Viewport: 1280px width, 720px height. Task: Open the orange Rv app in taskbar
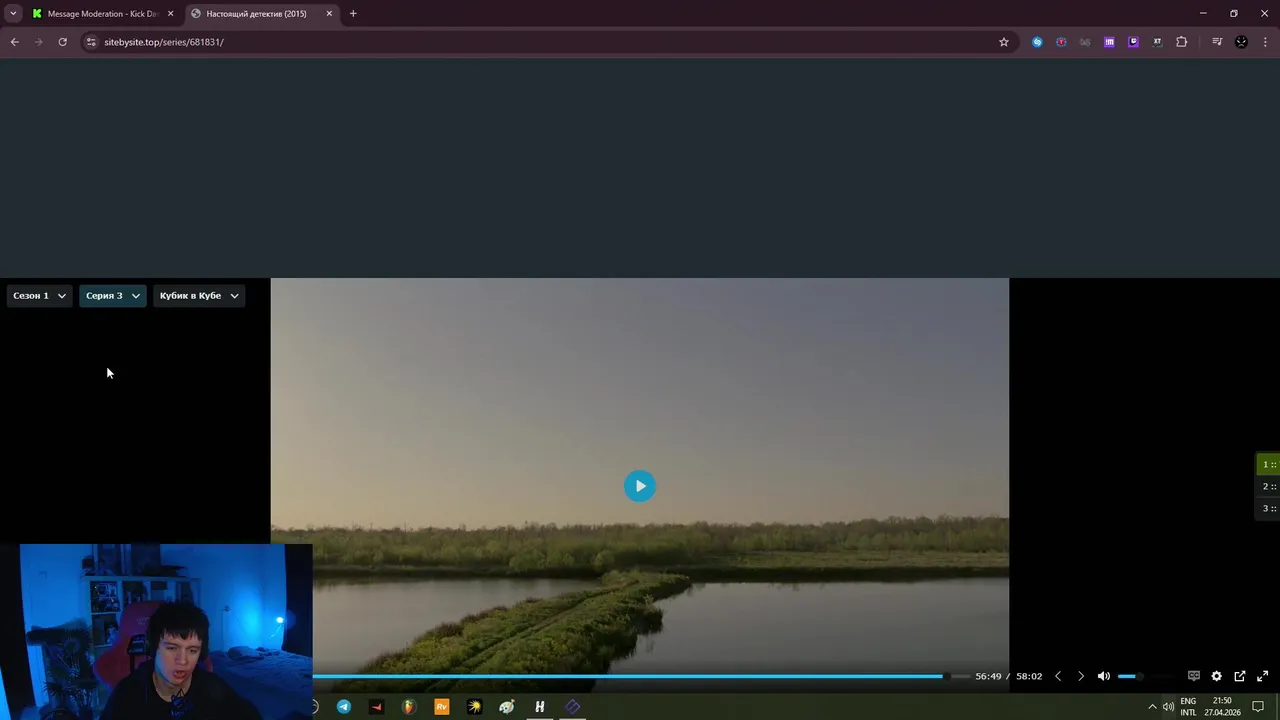(x=441, y=707)
